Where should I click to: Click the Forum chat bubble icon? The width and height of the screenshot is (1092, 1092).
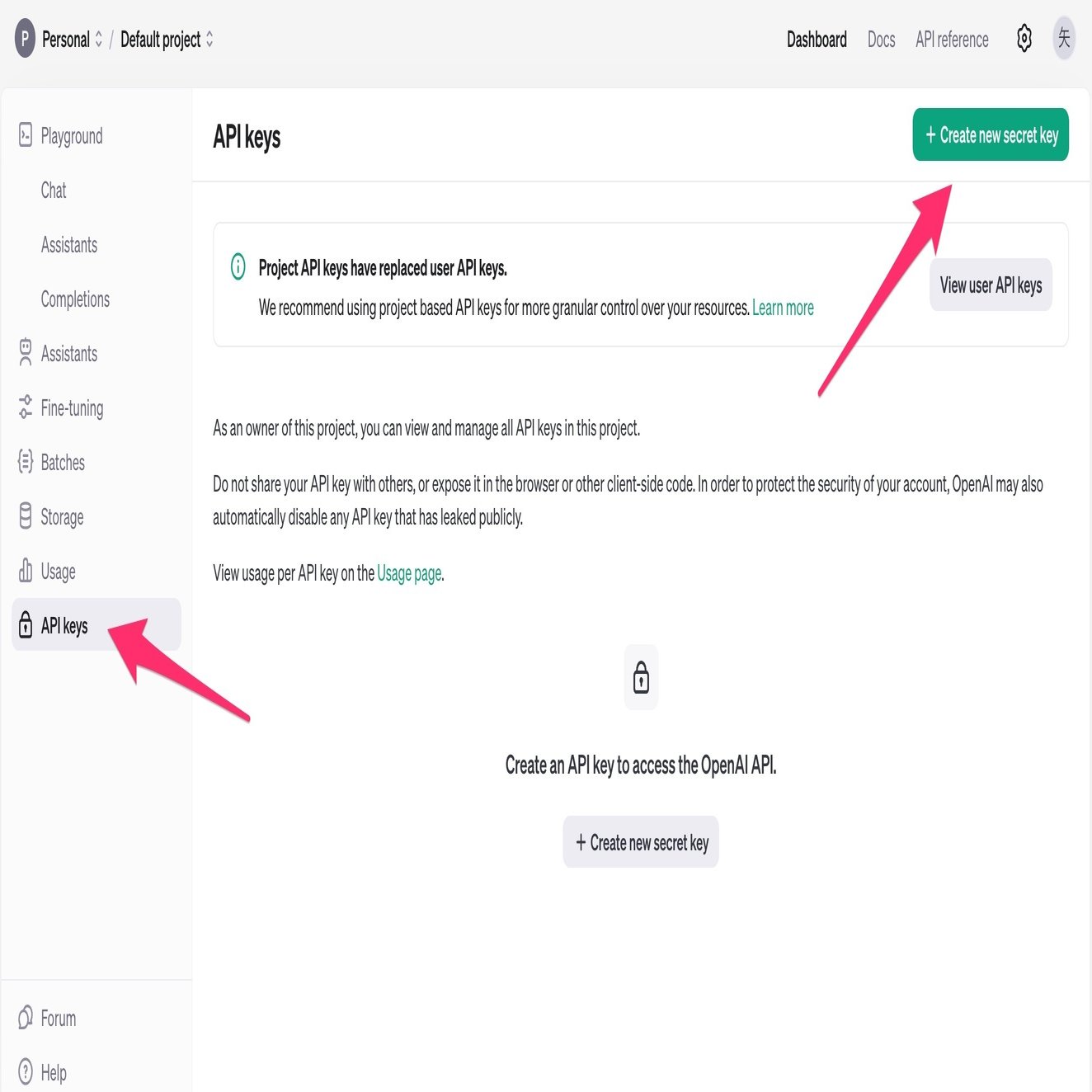(26, 1018)
